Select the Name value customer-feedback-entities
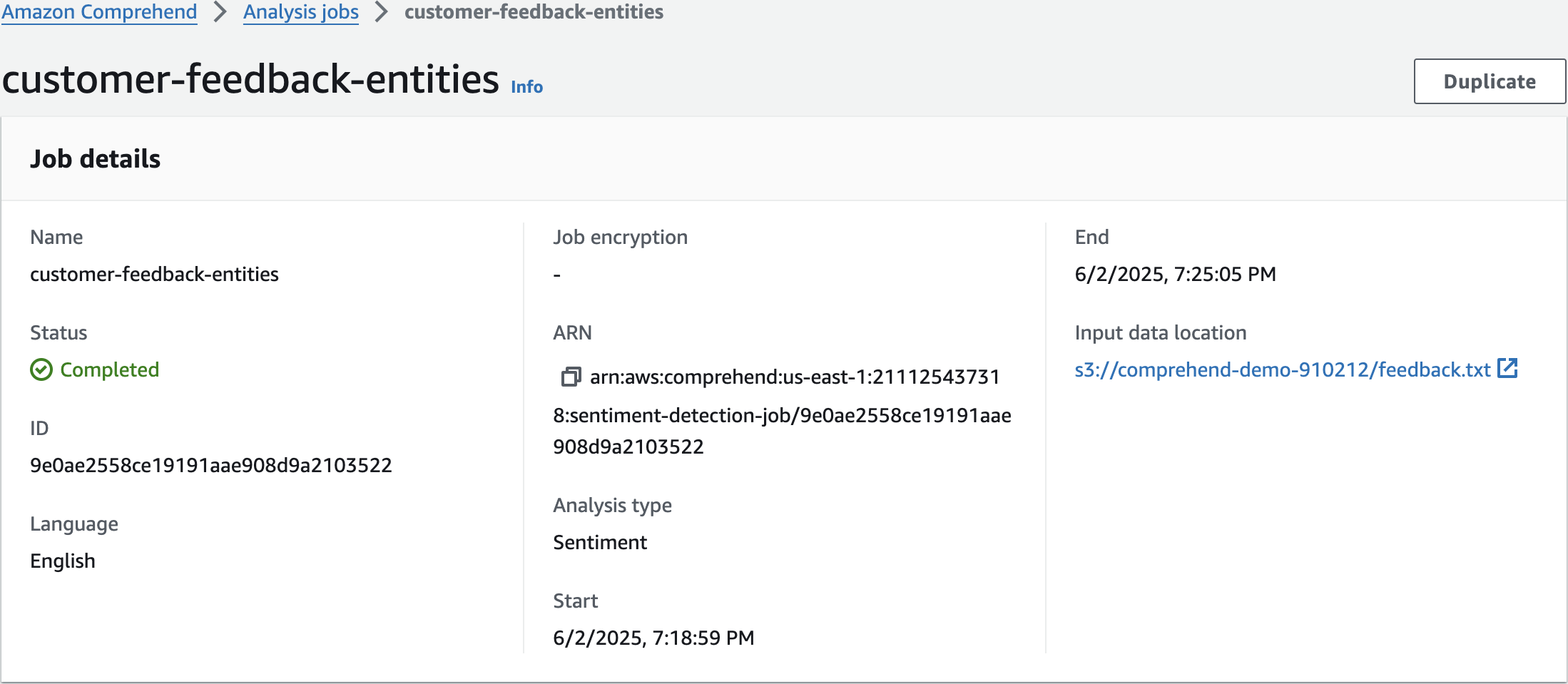Screen dimensions: 1568x684 154,274
